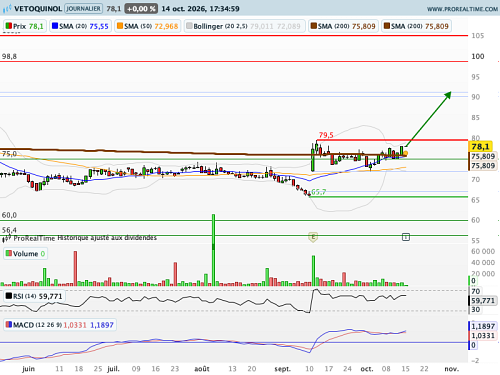Click the 60,0 support level label
Screen dimensions: 500x375
point(9,215)
